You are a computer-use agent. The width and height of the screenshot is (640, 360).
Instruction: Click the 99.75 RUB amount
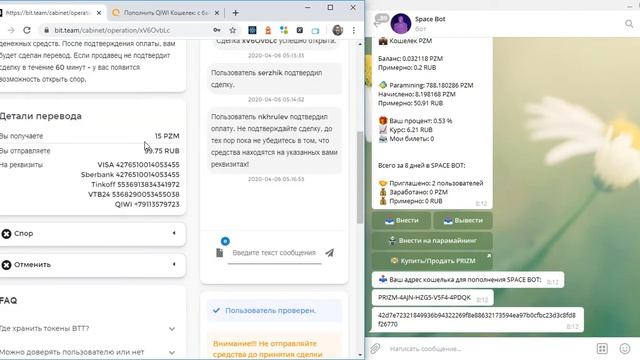(162, 151)
